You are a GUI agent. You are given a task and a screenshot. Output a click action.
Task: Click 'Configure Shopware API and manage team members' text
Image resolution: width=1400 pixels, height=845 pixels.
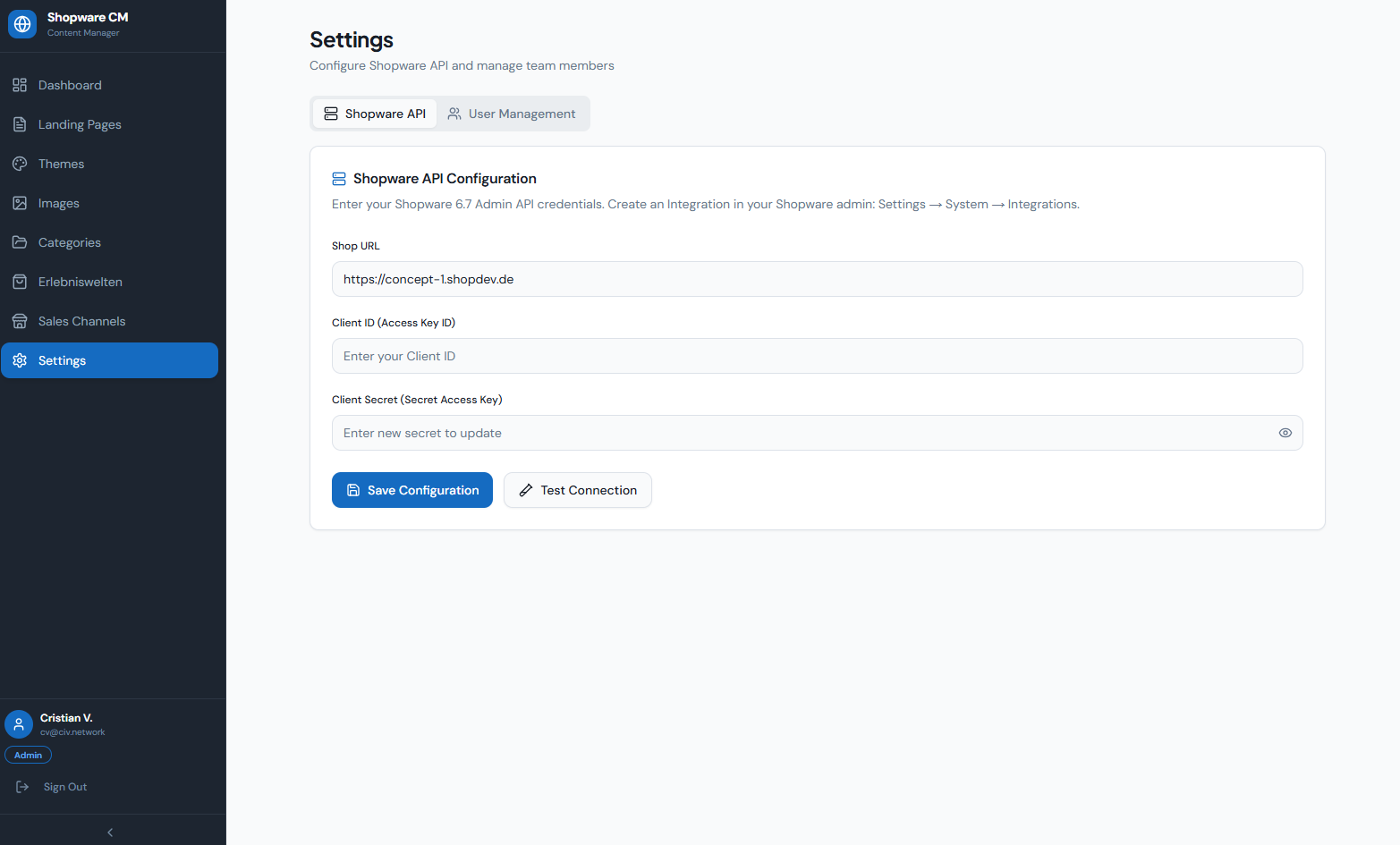(462, 65)
